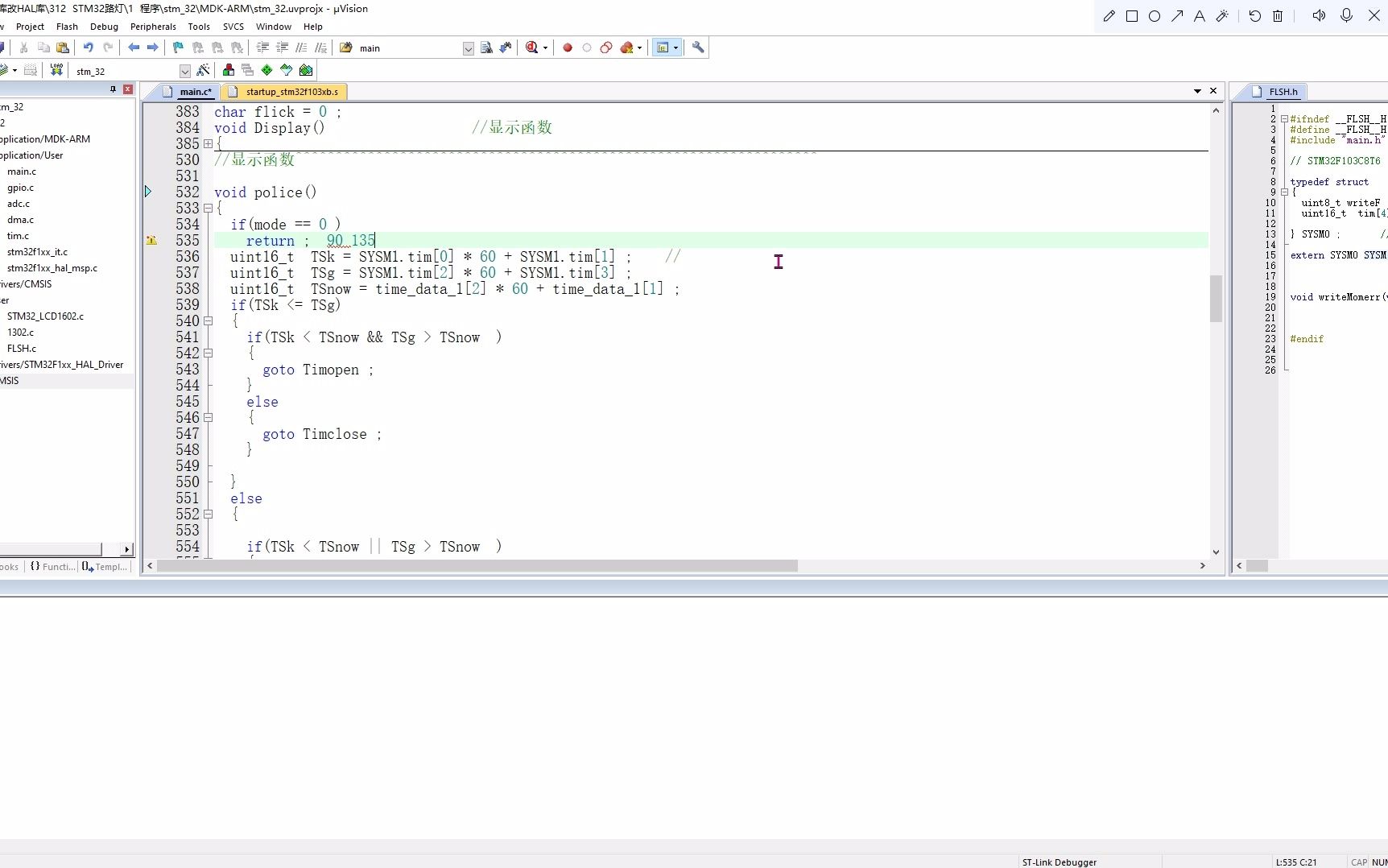
Task: Toggle the speaker in the recording bar
Action: [x=1319, y=16]
